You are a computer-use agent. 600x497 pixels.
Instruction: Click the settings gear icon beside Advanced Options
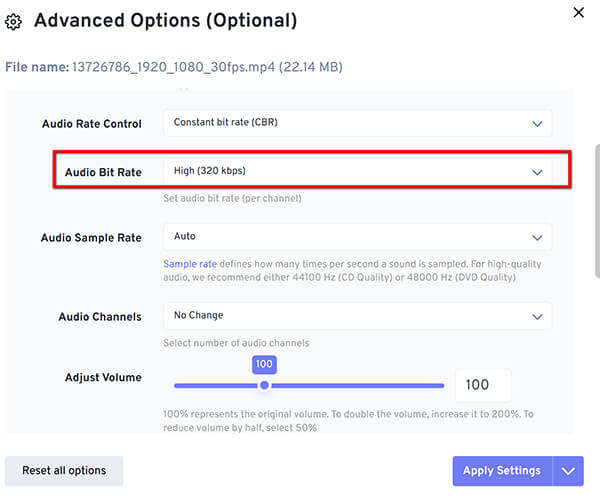point(13,22)
